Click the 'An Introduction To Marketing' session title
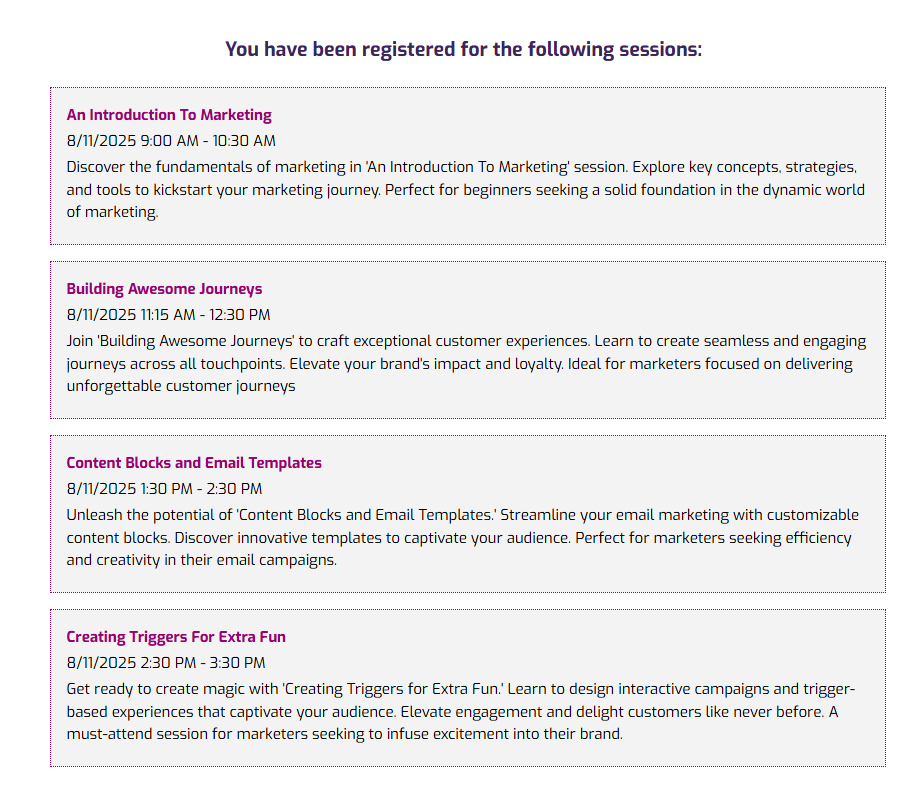Viewport: 924px width, 793px height. pos(169,115)
